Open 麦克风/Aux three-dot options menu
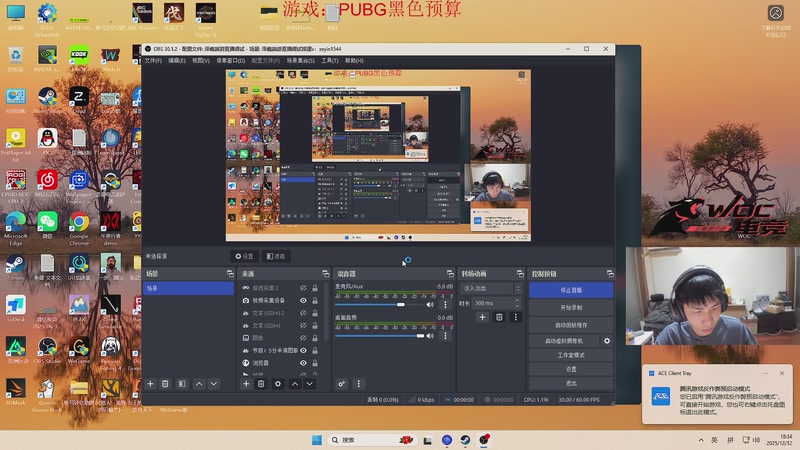 (x=445, y=305)
